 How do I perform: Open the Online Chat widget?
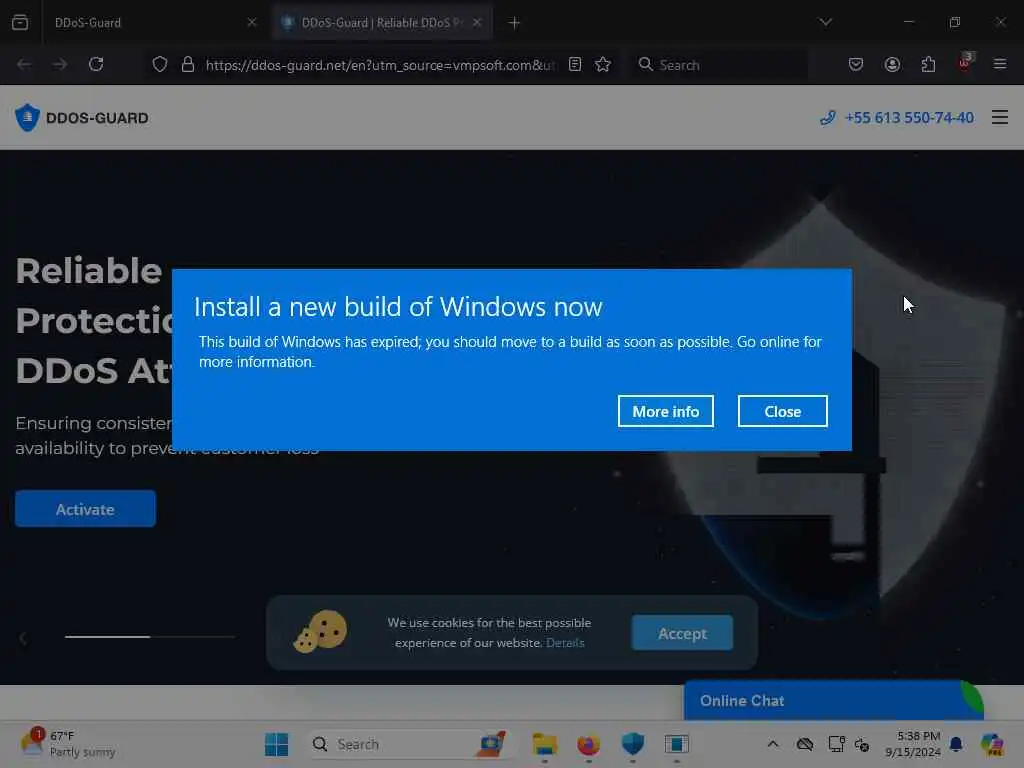click(x=833, y=701)
